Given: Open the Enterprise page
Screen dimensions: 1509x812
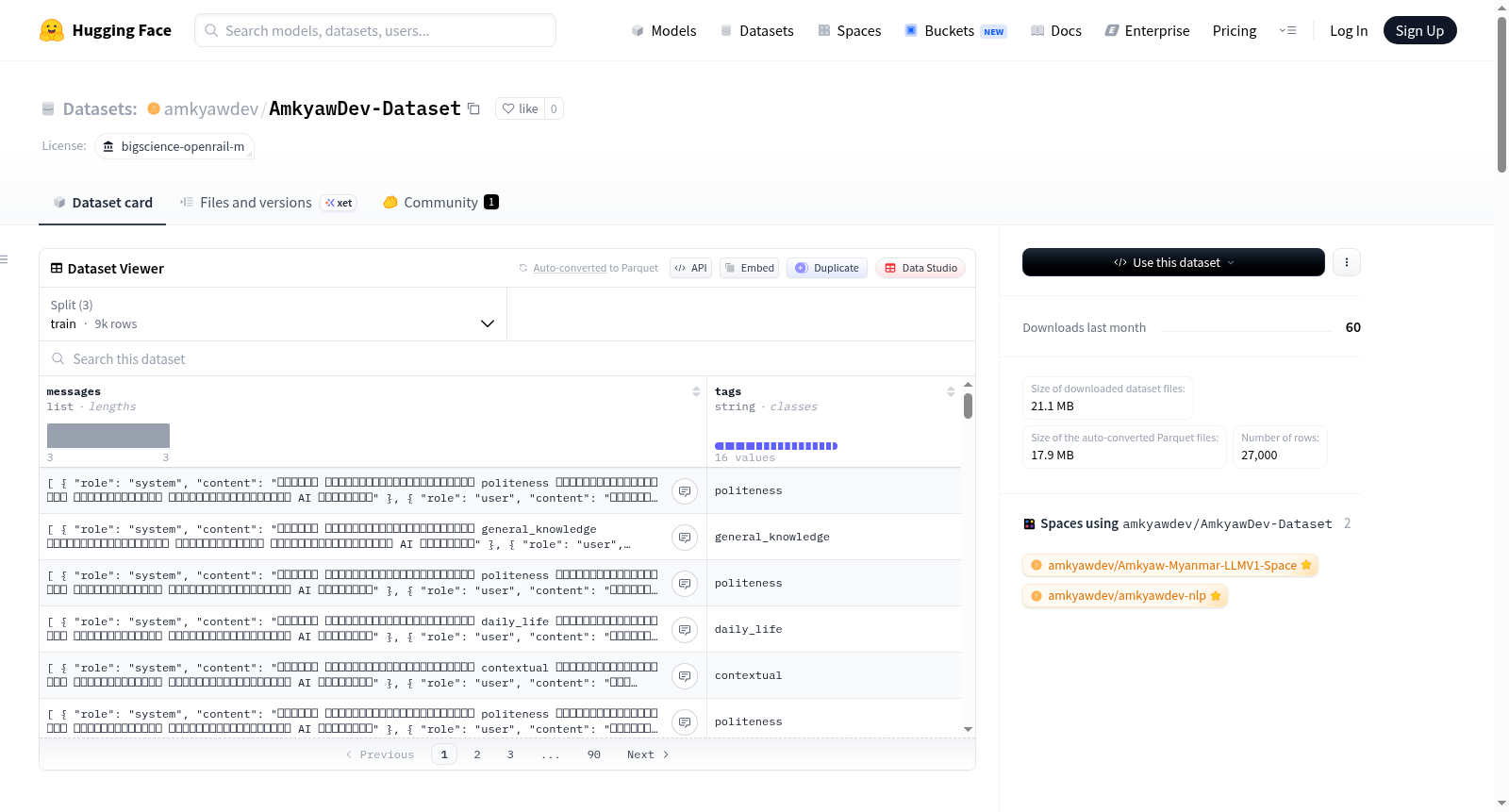Looking at the screenshot, I should pyautogui.click(x=1147, y=30).
